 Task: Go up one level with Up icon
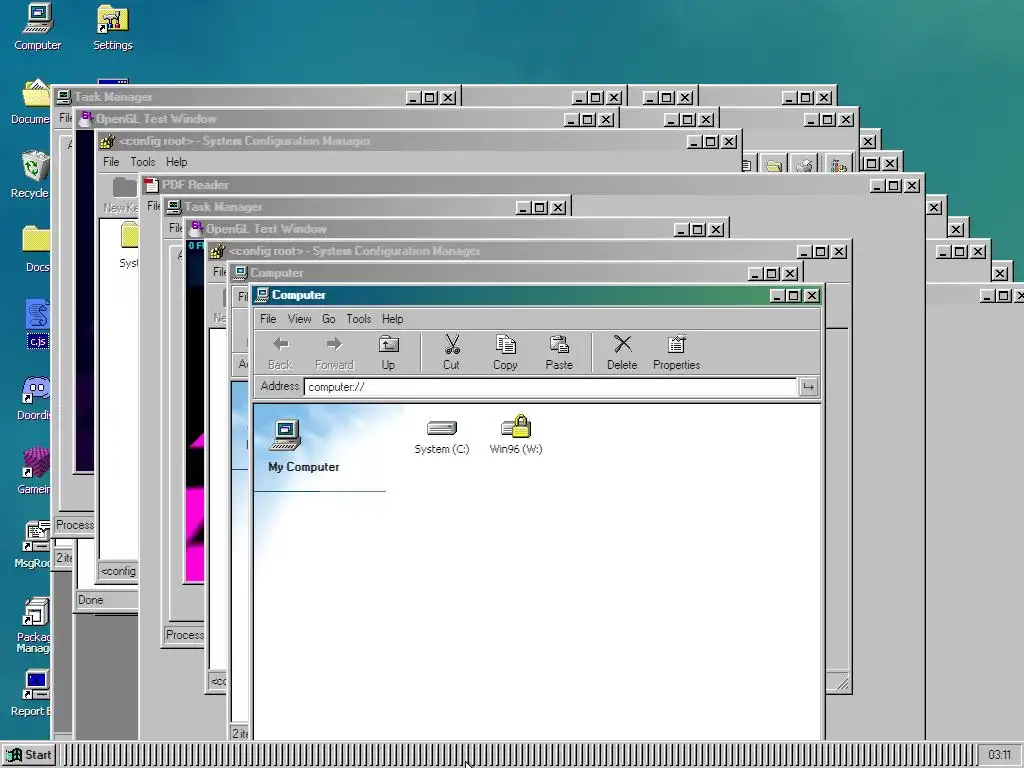[x=389, y=353]
